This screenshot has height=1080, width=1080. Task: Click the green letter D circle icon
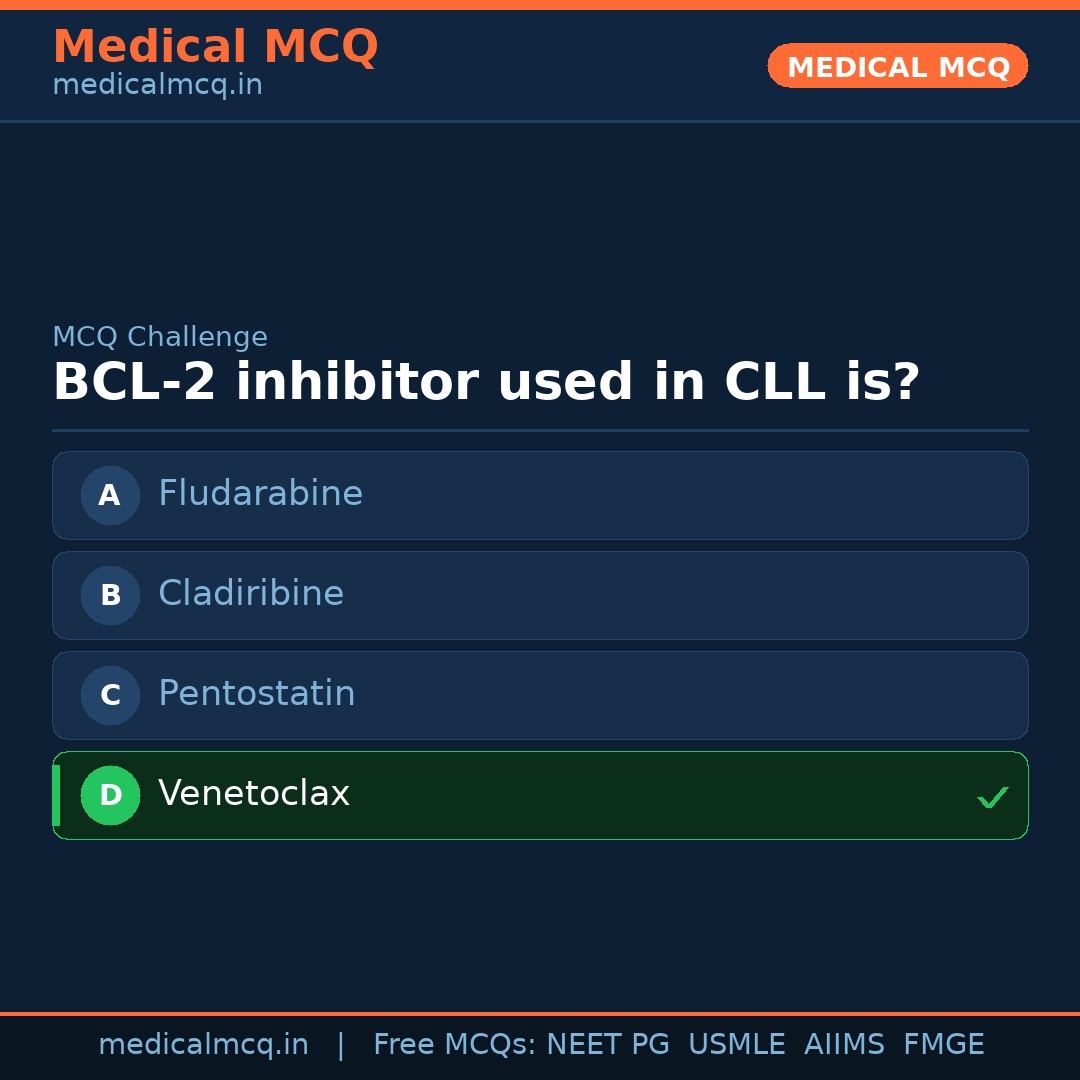click(x=110, y=795)
